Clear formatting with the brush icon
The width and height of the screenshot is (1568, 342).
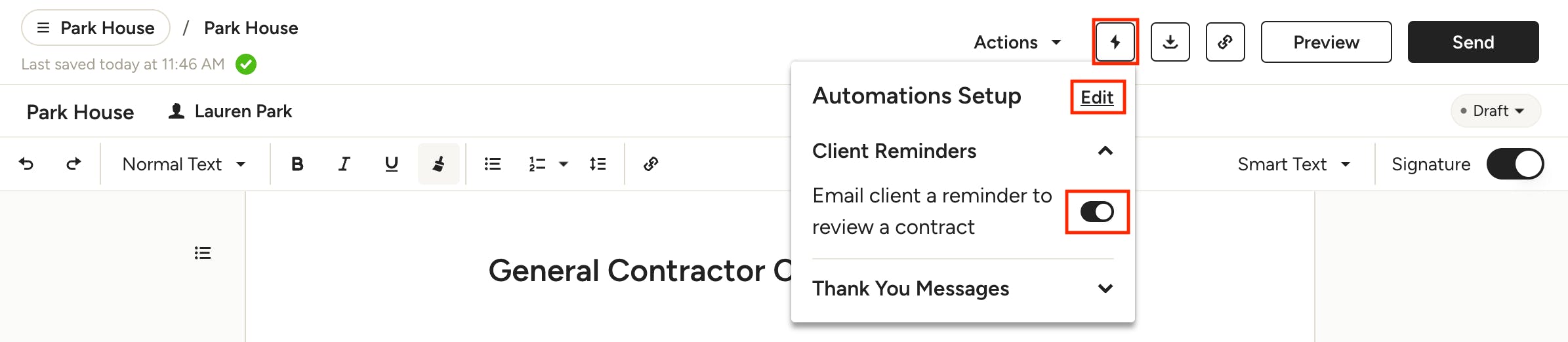(x=438, y=164)
